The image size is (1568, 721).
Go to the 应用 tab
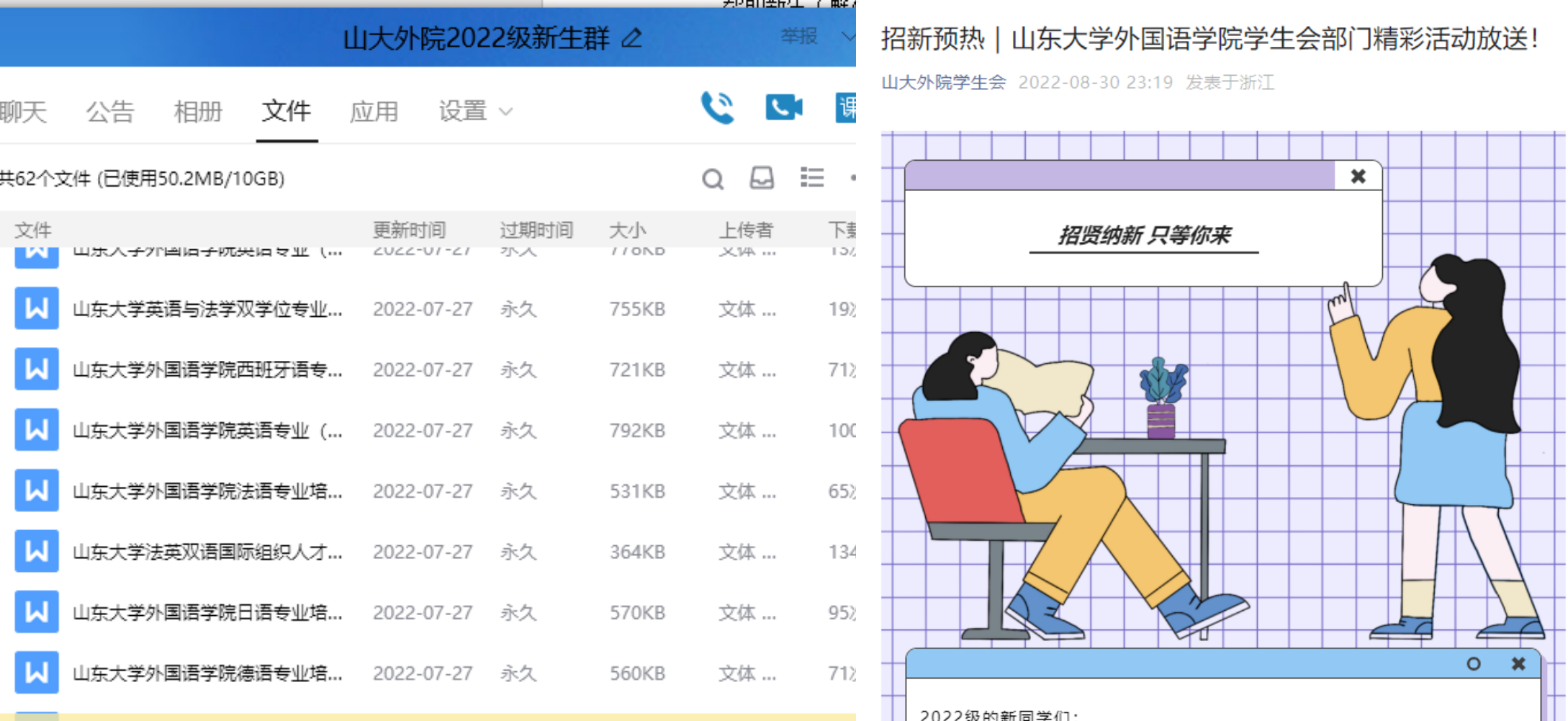tap(374, 112)
